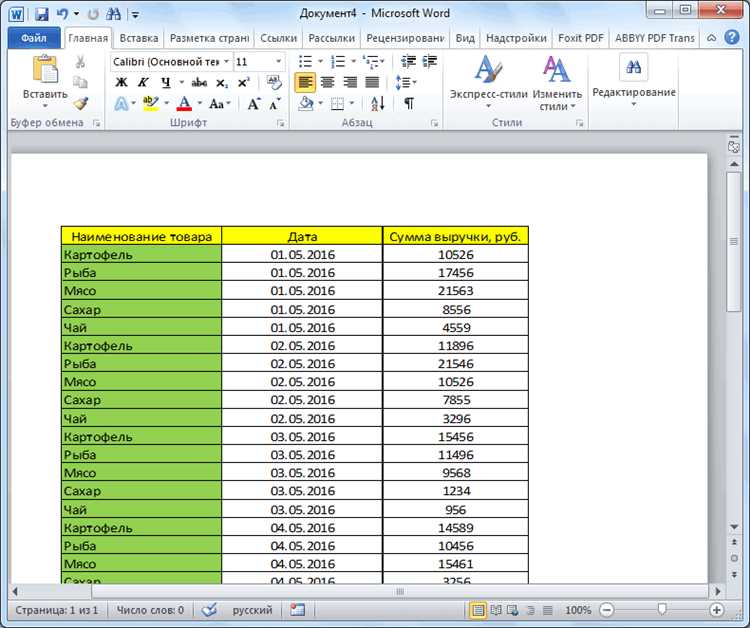Click the Word Help question icon

tap(732, 37)
